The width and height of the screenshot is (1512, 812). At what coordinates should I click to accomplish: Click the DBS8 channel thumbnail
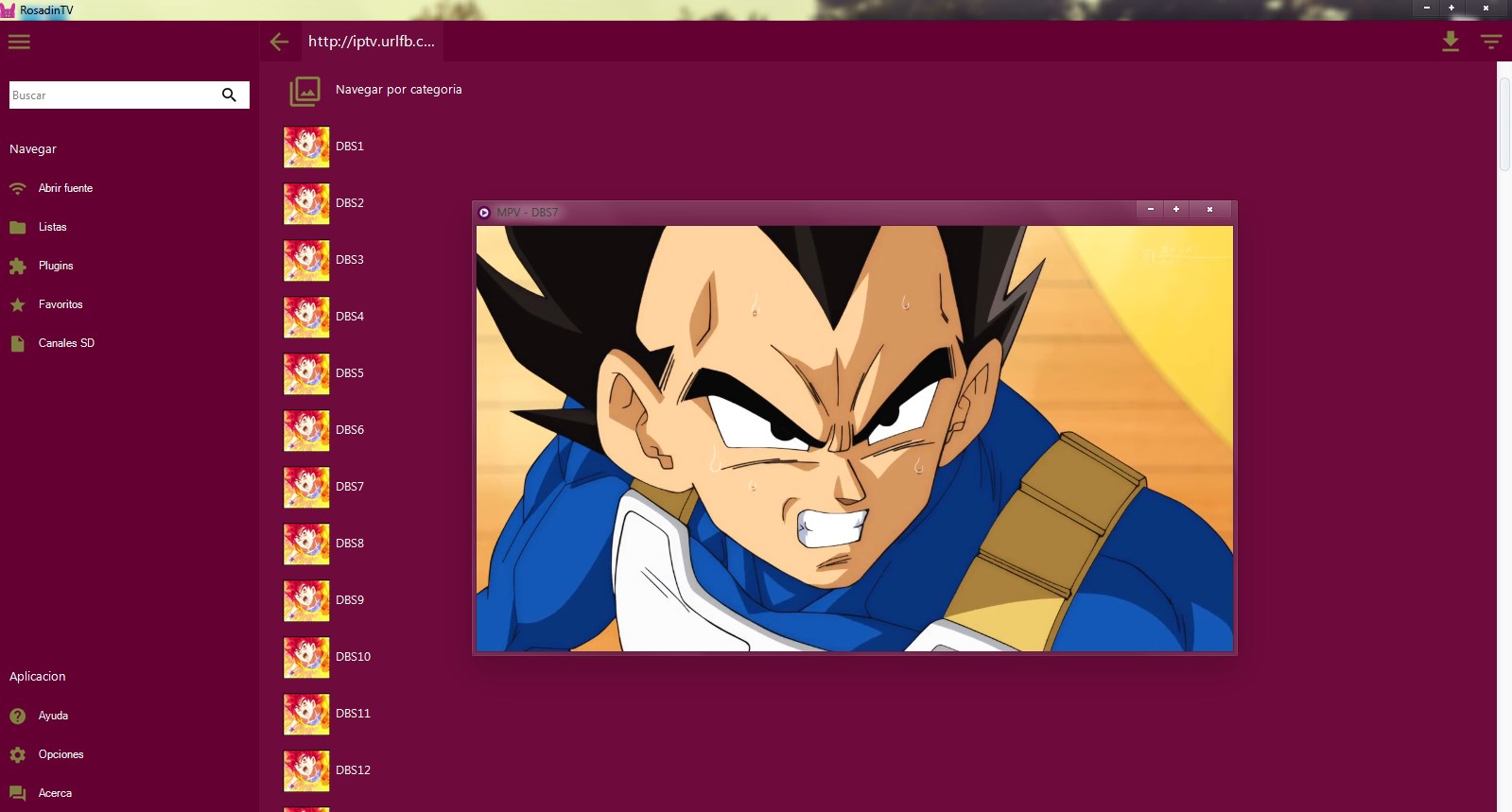pos(306,544)
